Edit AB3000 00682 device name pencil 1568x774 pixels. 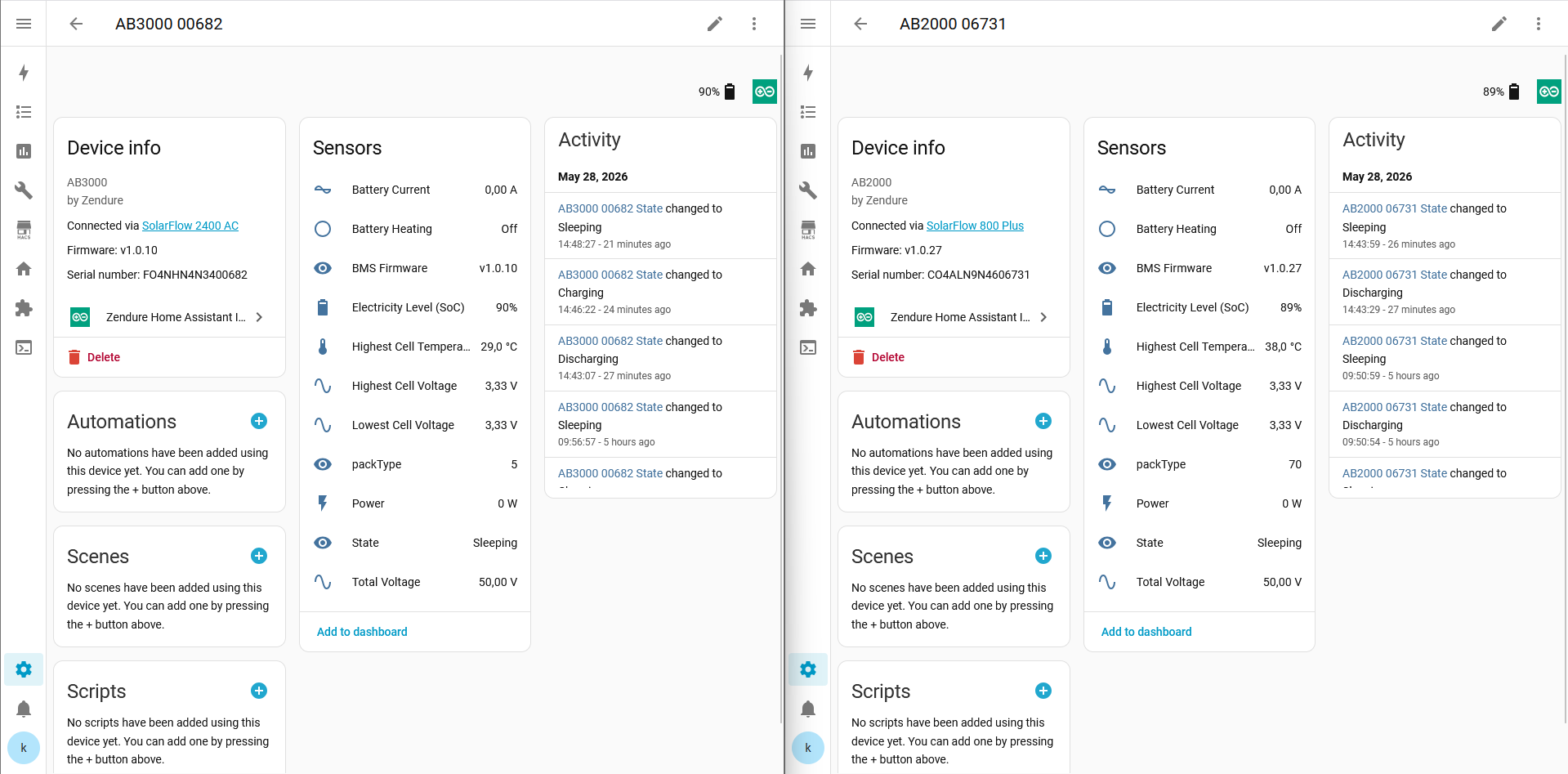click(715, 24)
